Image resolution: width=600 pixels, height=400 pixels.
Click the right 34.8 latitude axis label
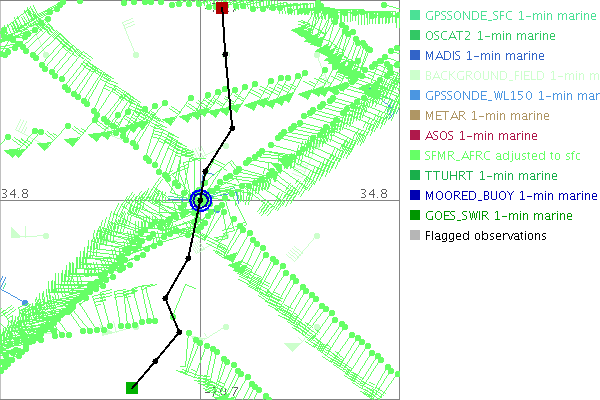[372, 193]
